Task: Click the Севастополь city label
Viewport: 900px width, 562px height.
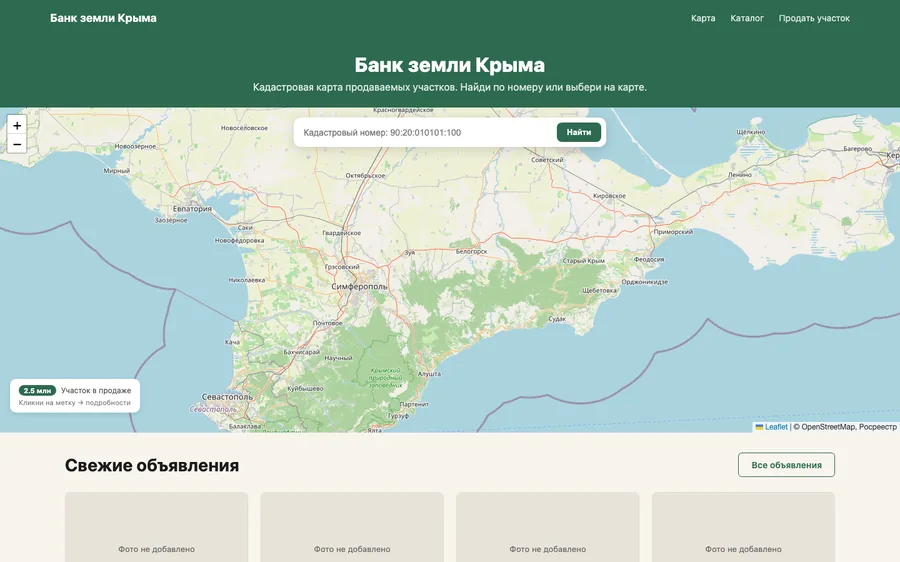Action: [227, 397]
